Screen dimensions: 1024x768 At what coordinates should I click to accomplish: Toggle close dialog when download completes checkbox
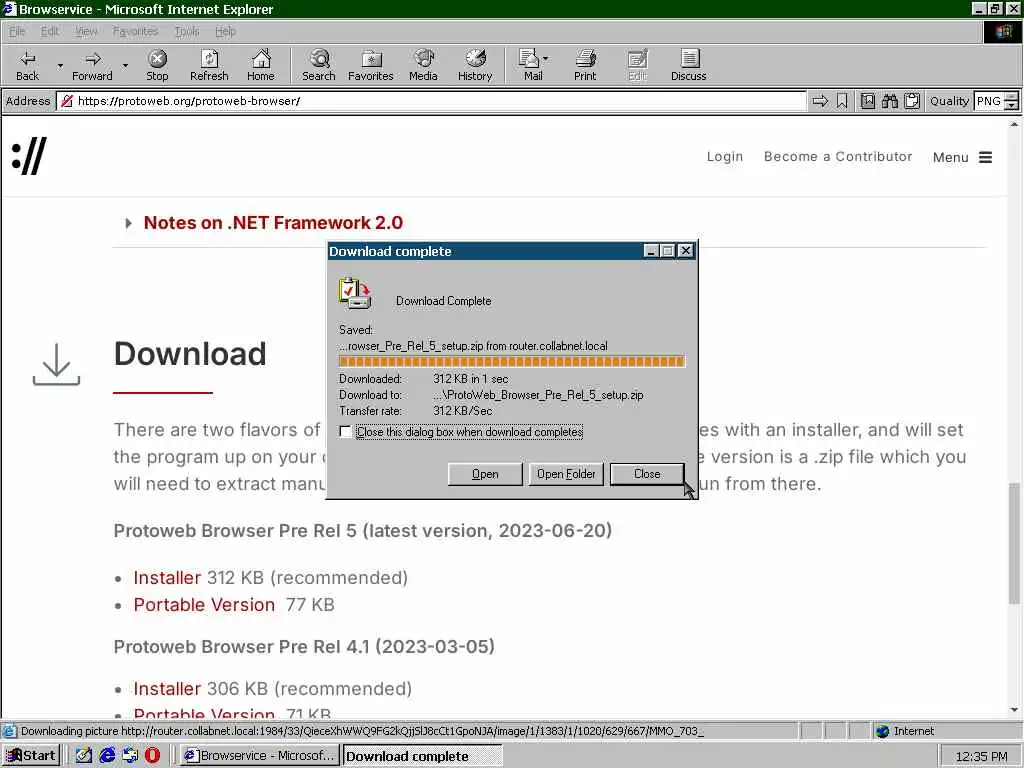(x=345, y=432)
